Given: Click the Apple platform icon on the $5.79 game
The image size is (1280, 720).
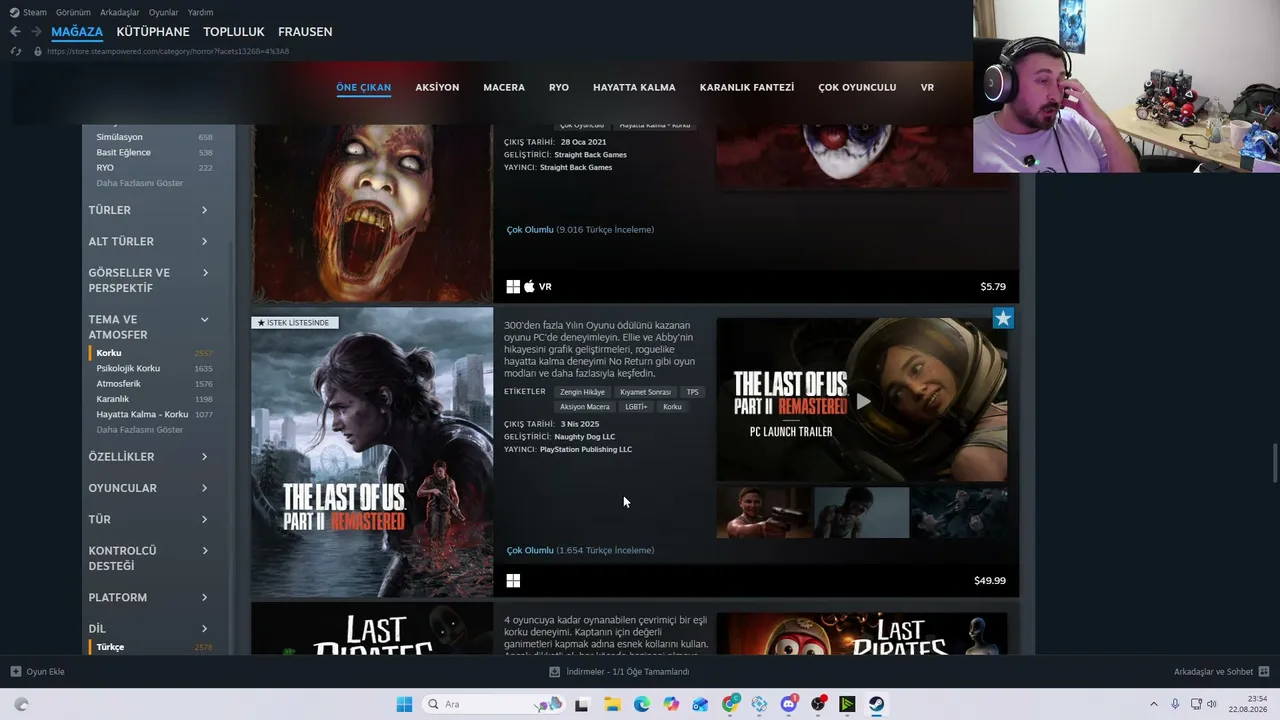Looking at the screenshot, I should [529, 287].
